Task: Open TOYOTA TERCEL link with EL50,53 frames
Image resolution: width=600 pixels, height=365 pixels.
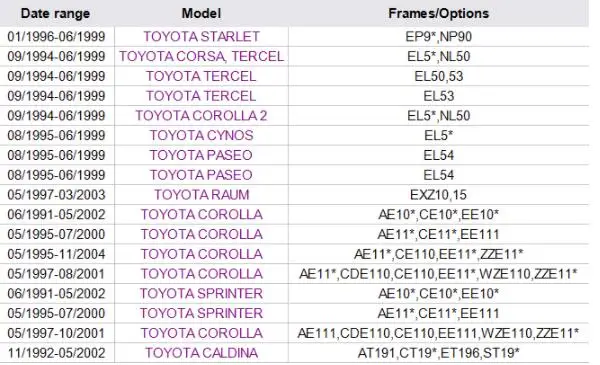Action: [201, 76]
